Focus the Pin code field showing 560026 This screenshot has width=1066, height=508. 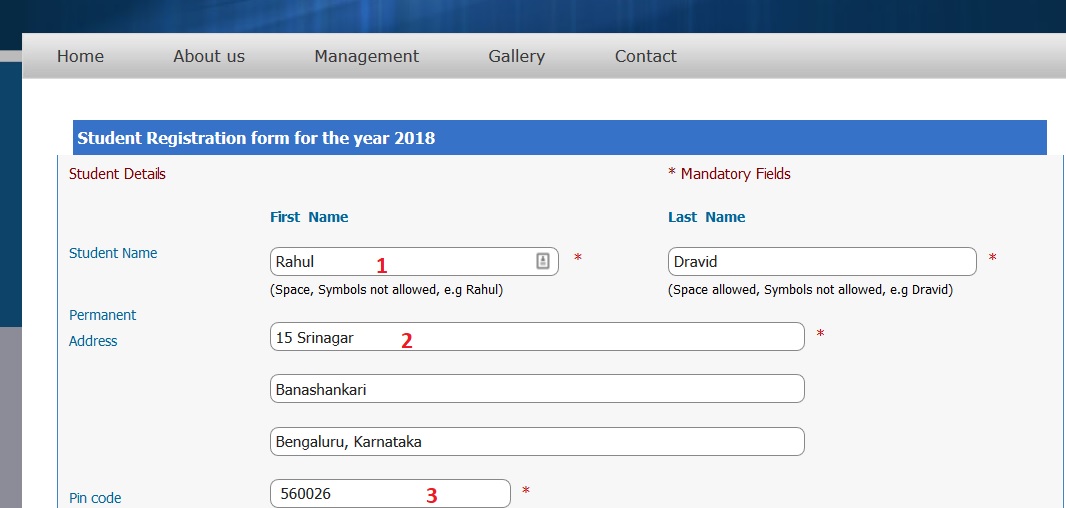390,494
